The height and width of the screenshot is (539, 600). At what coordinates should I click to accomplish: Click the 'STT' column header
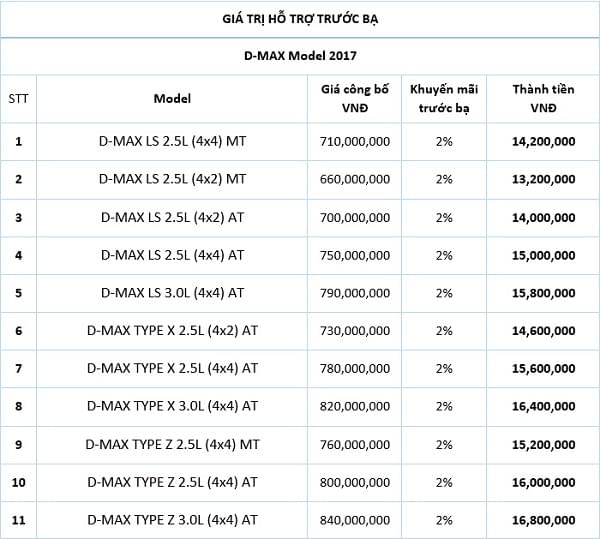click(18, 98)
